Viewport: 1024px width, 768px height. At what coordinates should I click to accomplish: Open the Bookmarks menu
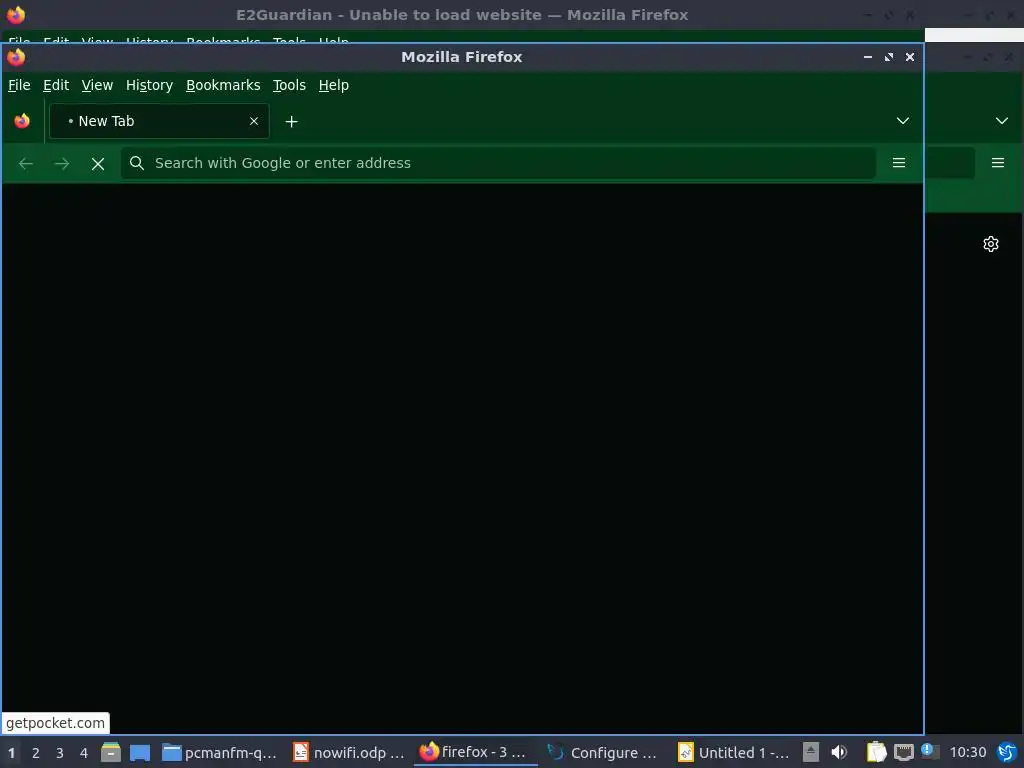223,85
